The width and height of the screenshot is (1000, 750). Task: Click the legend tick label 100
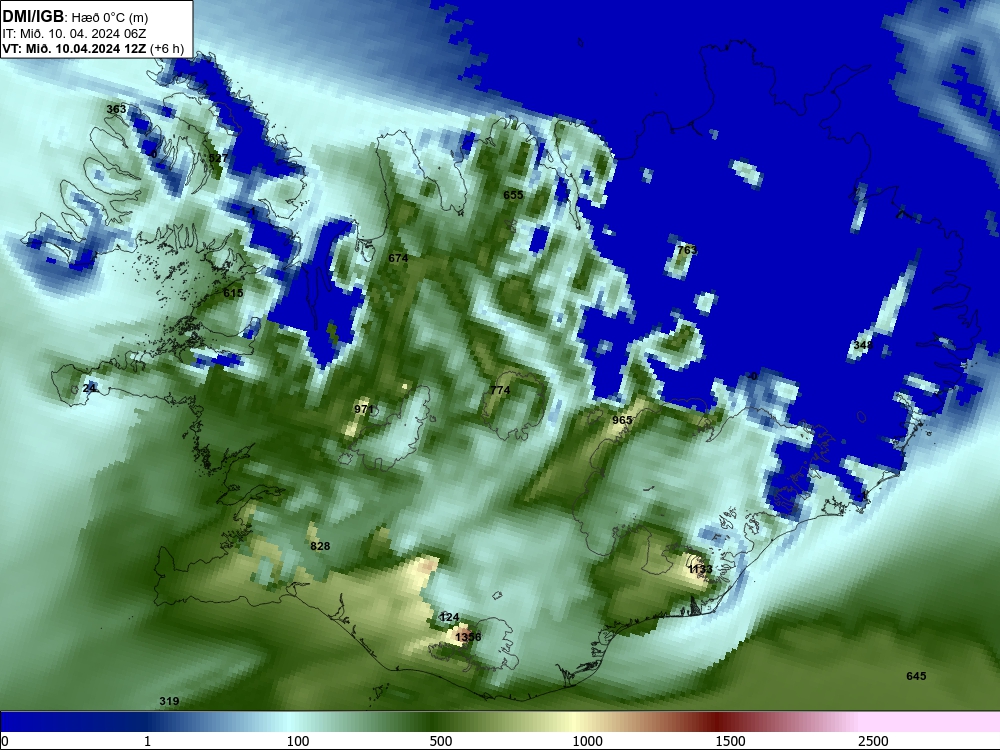click(298, 741)
